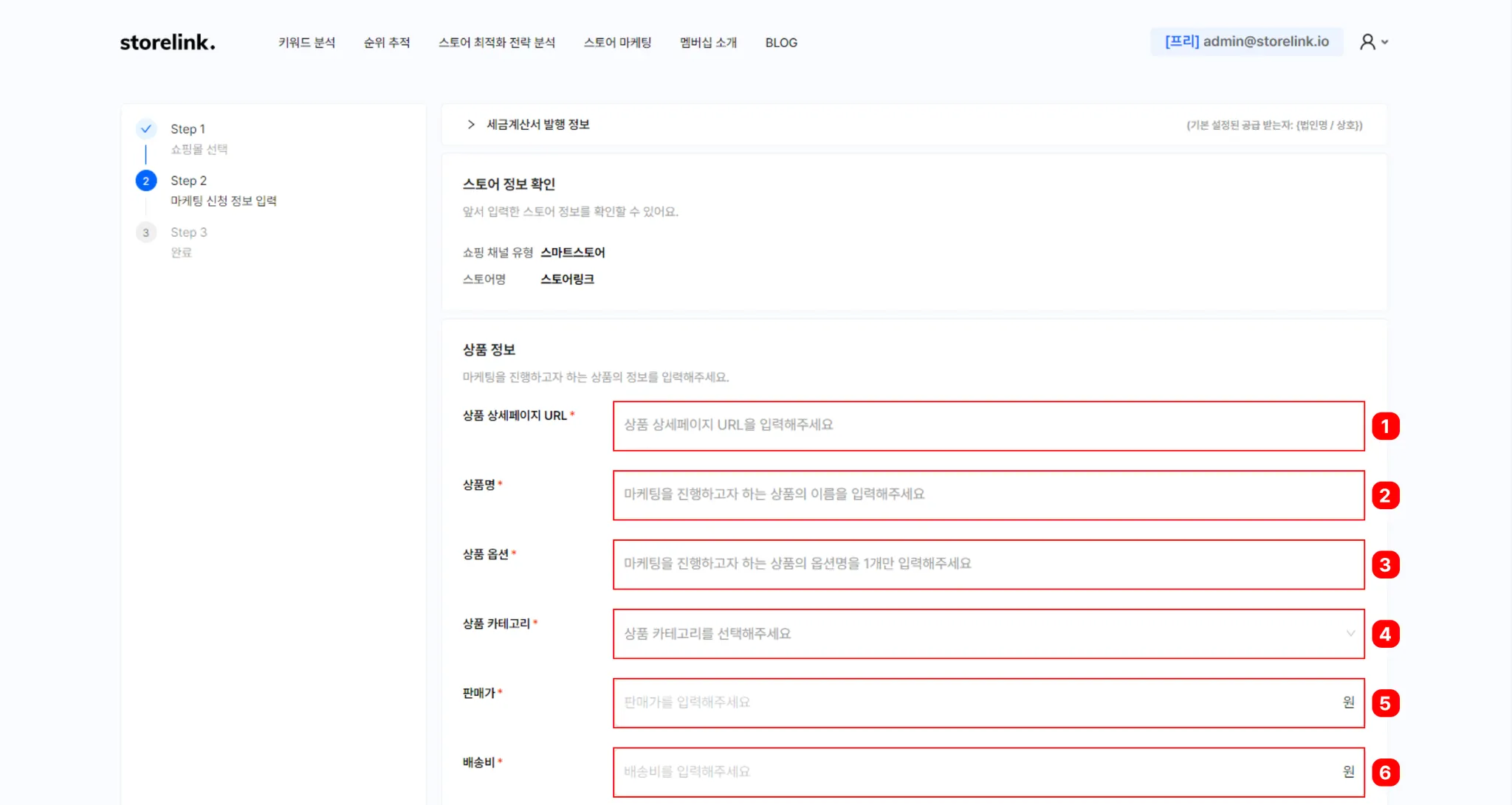The height and width of the screenshot is (805, 1512).
Task: Click the Step 3 numbered circle
Action: 146,232
